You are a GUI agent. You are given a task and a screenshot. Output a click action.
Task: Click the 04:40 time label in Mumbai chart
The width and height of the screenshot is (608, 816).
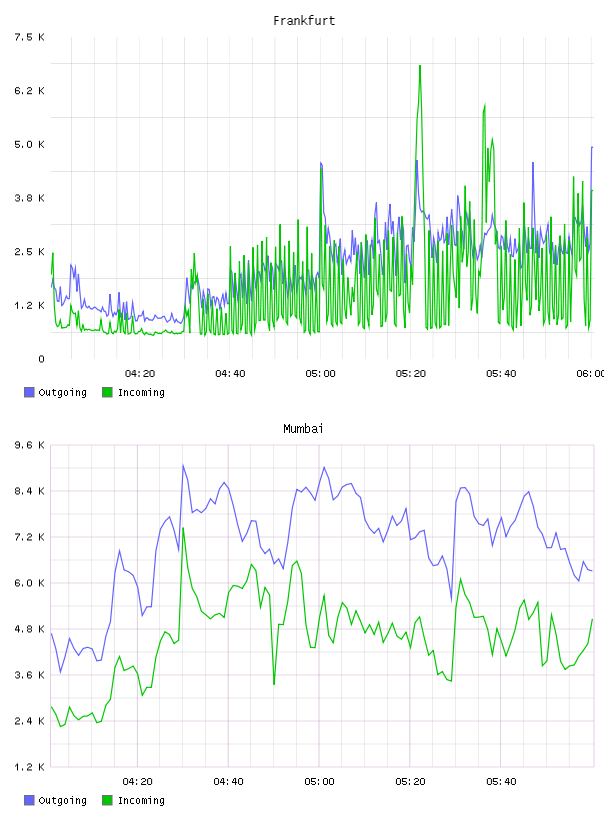tap(229, 782)
